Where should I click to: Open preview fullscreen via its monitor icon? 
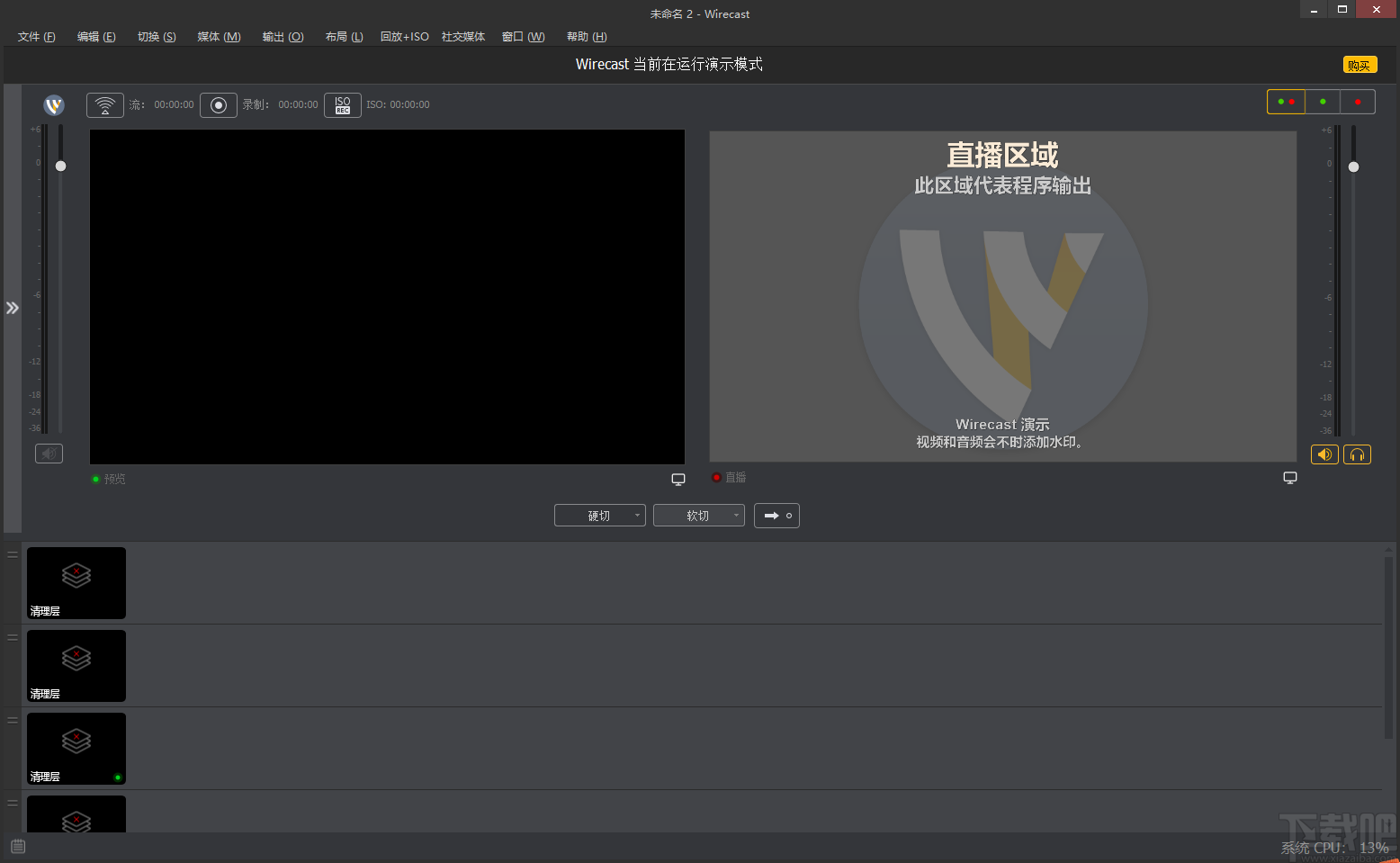pos(678,479)
